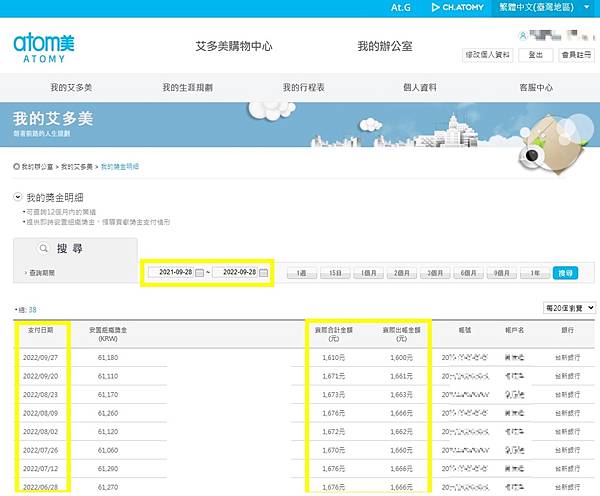Click the date 2022/08/09 row

click(x=41, y=413)
